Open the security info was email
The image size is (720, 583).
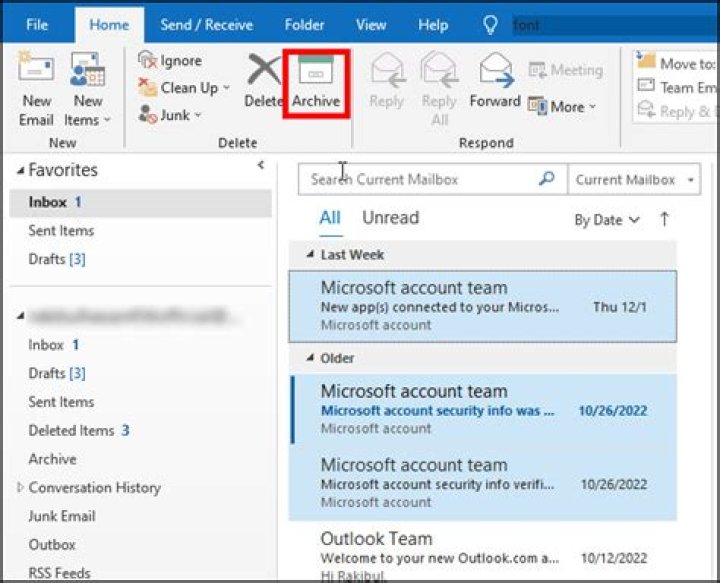tap(483, 409)
